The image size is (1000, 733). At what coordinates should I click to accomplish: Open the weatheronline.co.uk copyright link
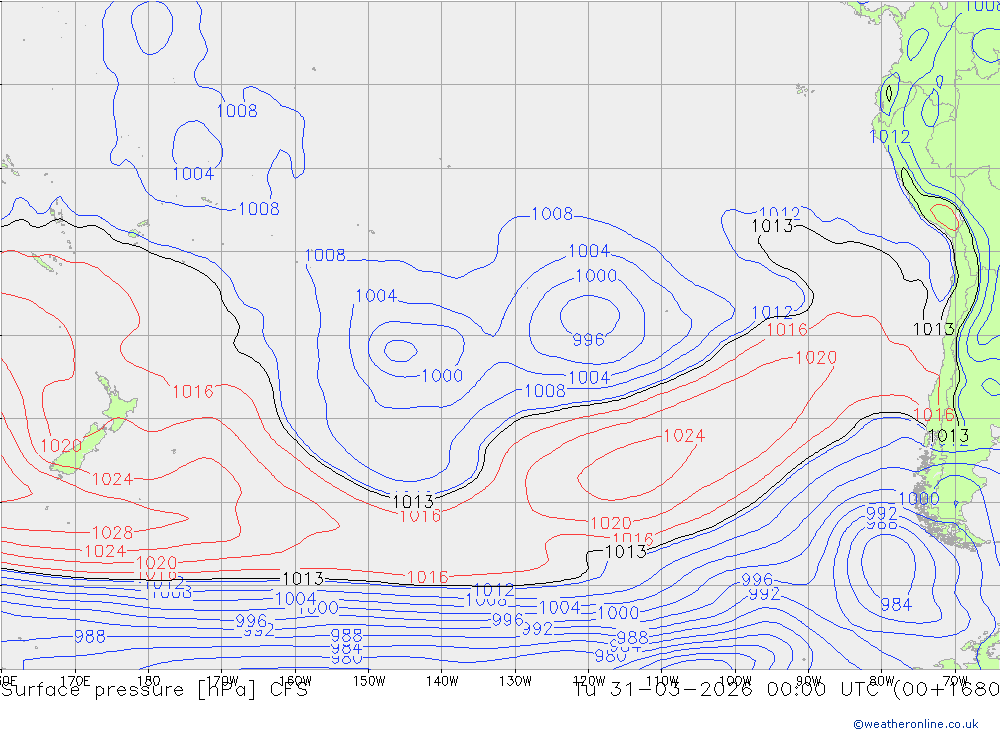pos(916,724)
